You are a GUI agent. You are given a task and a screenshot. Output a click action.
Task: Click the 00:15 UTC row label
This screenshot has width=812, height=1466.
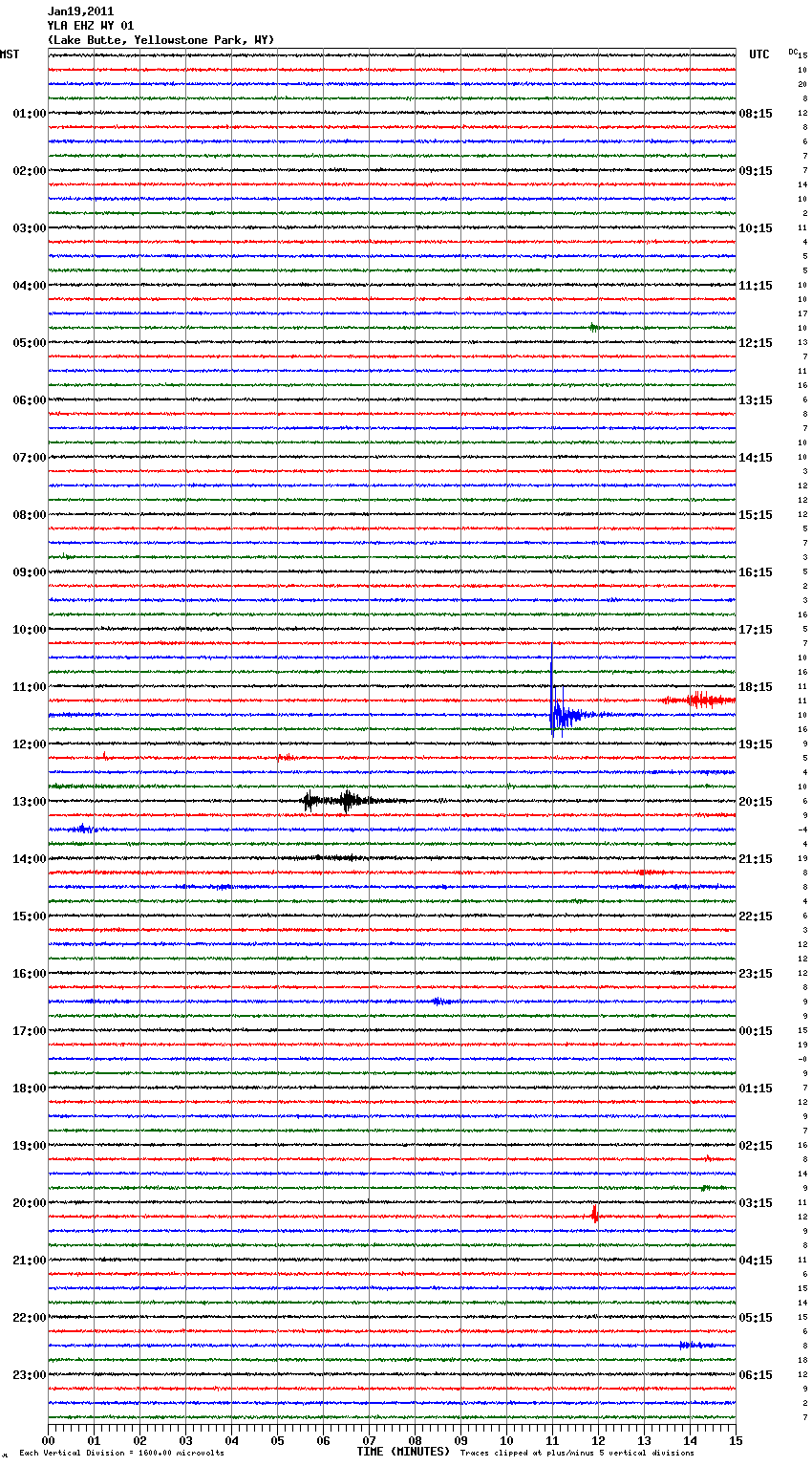click(756, 1031)
